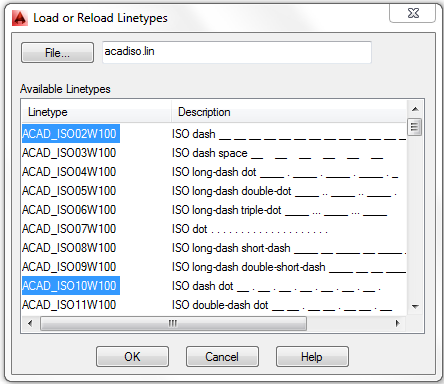
Task: Cancel the linetype loading dialog
Action: coord(222,357)
